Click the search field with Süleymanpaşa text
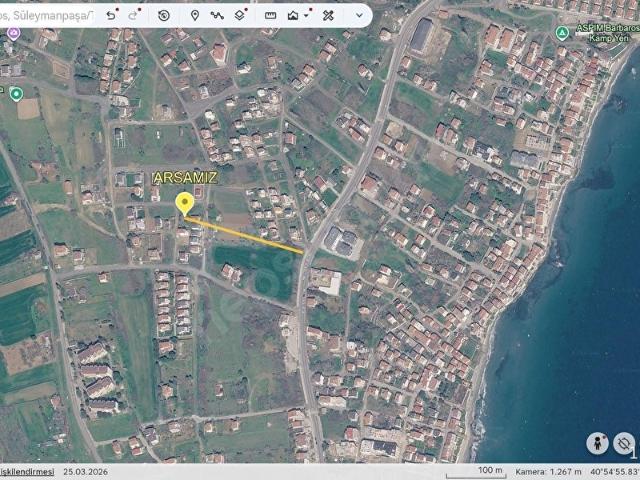640x480 pixels. (x=47, y=16)
